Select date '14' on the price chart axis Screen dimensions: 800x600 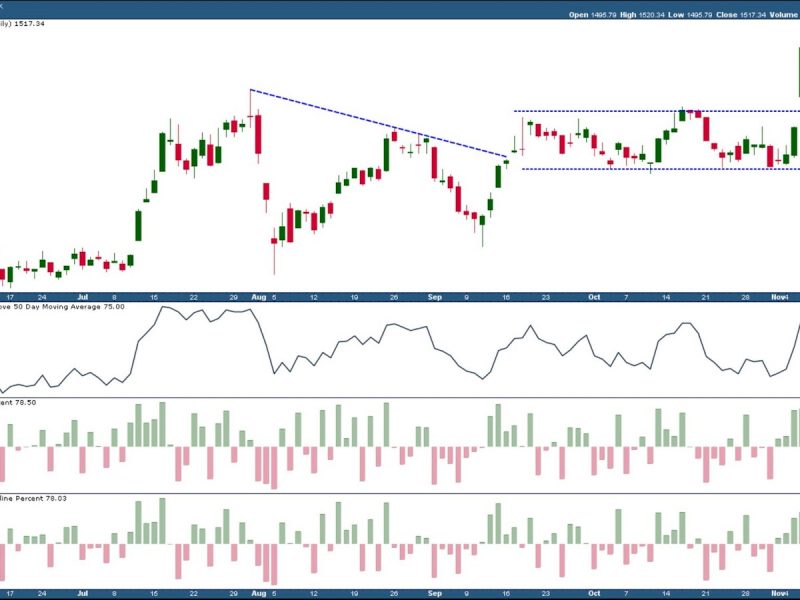pos(665,297)
